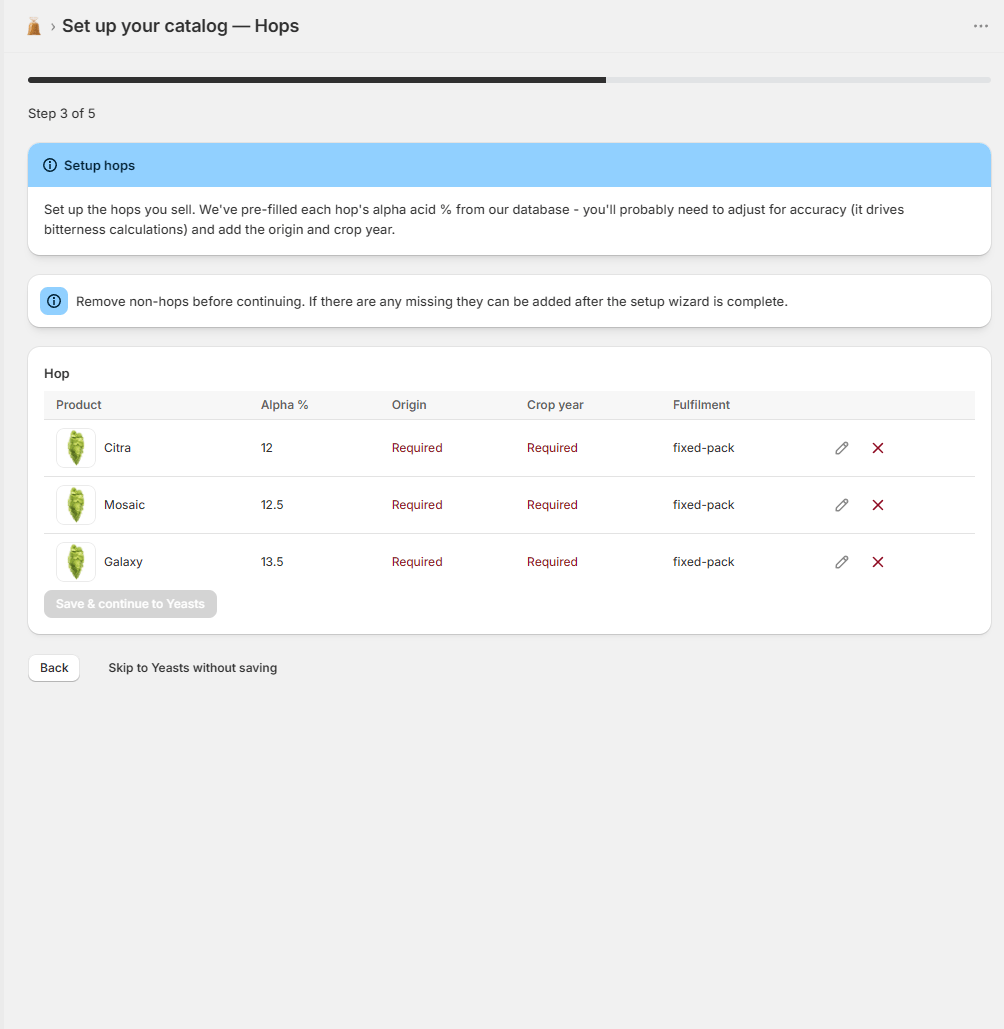This screenshot has width=1004, height=1029.
Task: Click the Mosaic product name
Action: pos(125,505)
